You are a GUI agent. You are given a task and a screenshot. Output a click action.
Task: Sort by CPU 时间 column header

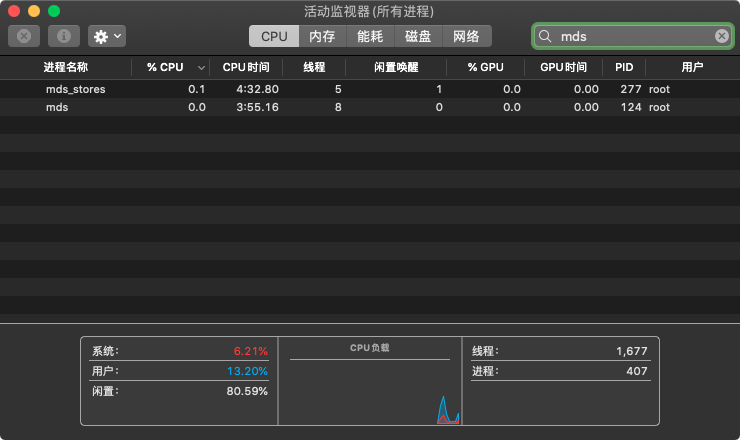pos(245,68)
